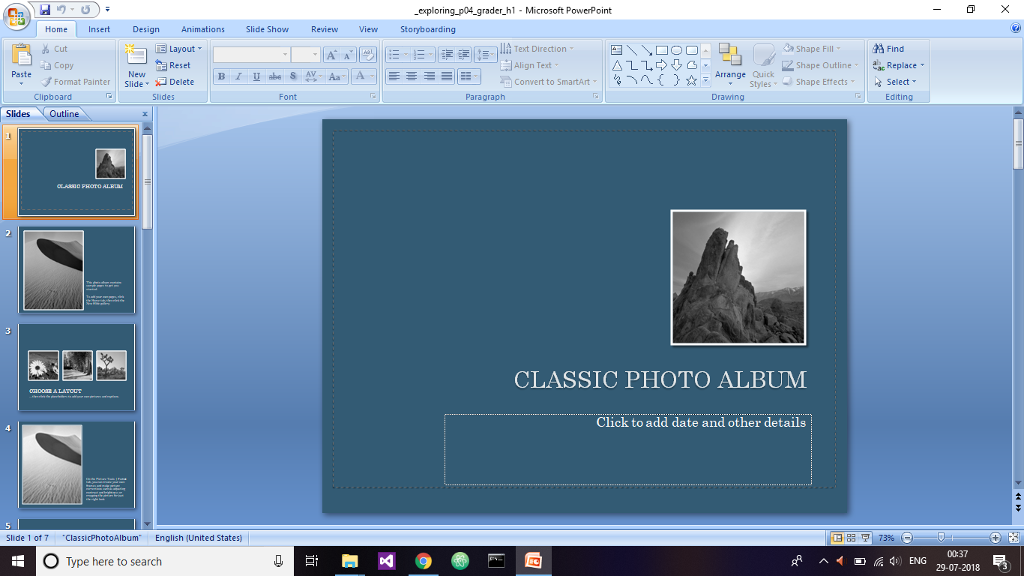Viewport: 1024px width, 576px height.
Task: Open the Animations ribbon tab
Action: point(202,29)
